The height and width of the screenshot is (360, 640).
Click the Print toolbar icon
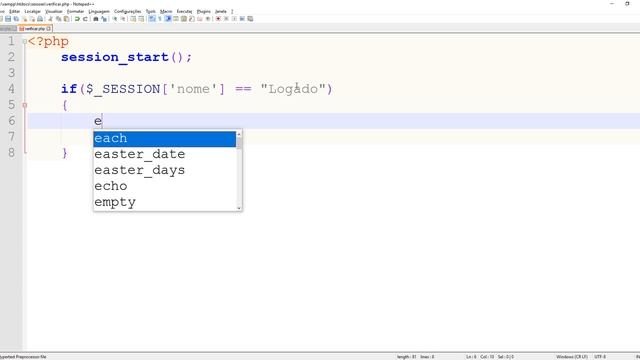[40, 19]
